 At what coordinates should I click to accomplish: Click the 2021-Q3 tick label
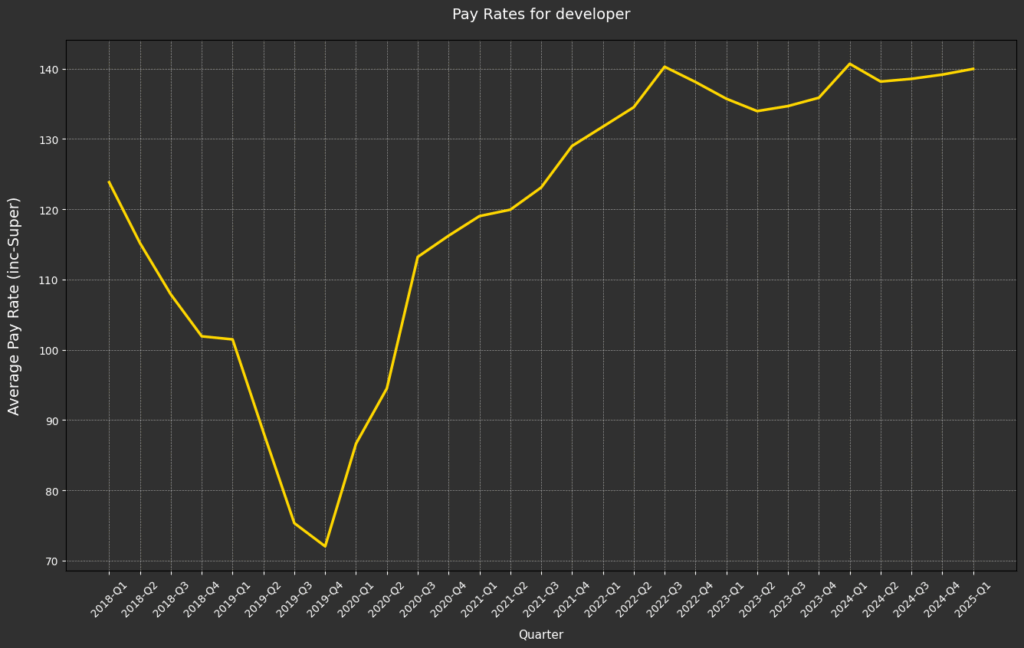(x=541, y=600)
